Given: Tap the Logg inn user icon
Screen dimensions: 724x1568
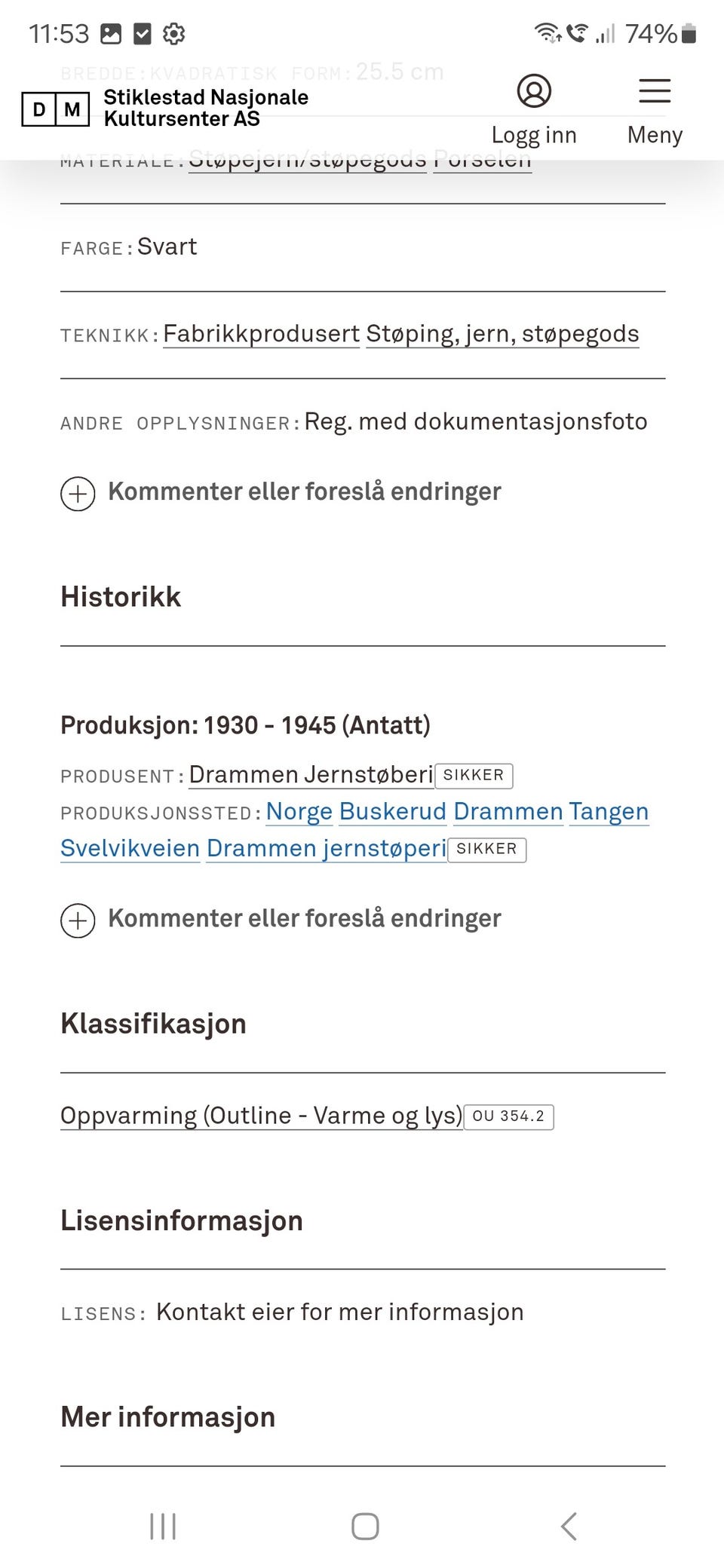Looking at the screenshot, I should pyautogui.click(x=534, y=91).
